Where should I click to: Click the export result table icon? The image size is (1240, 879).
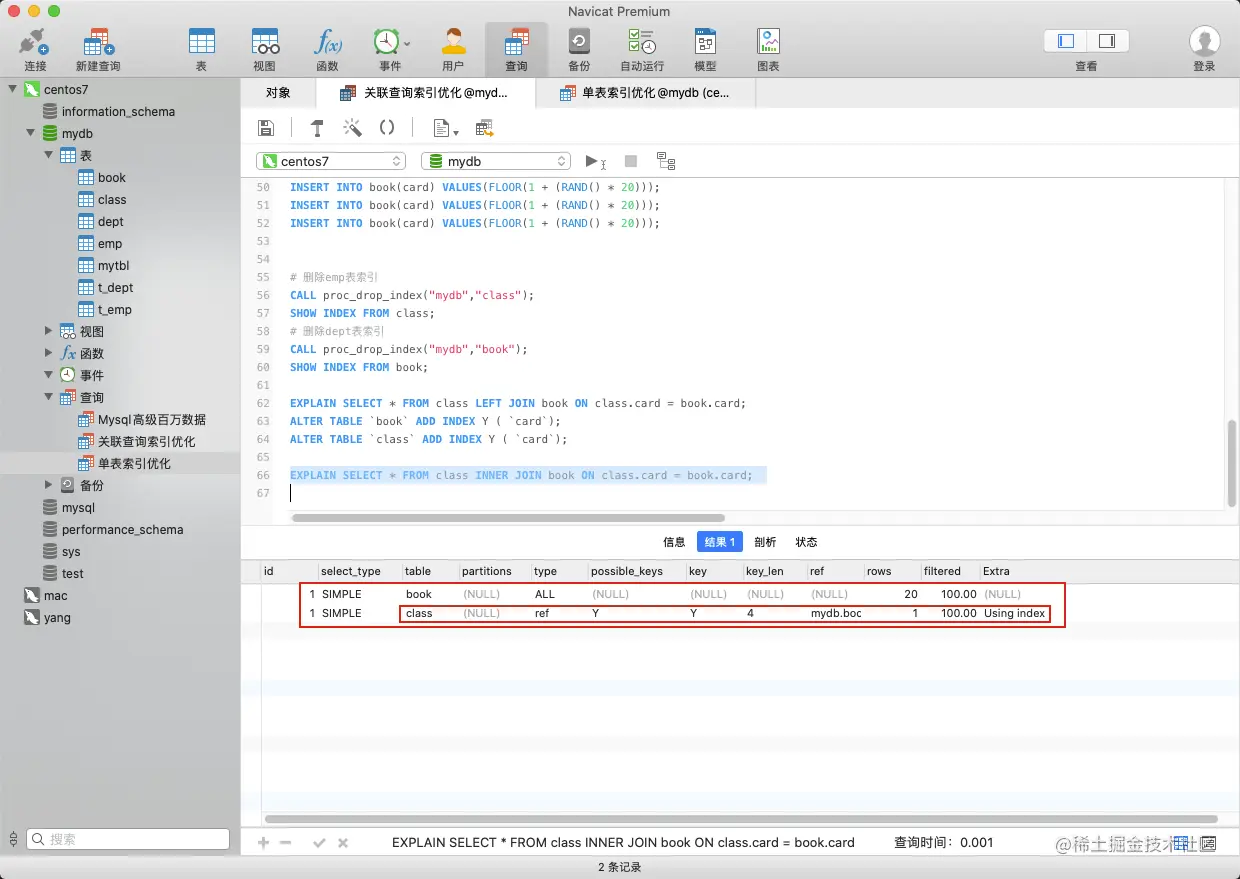click(x=485, y=128)
